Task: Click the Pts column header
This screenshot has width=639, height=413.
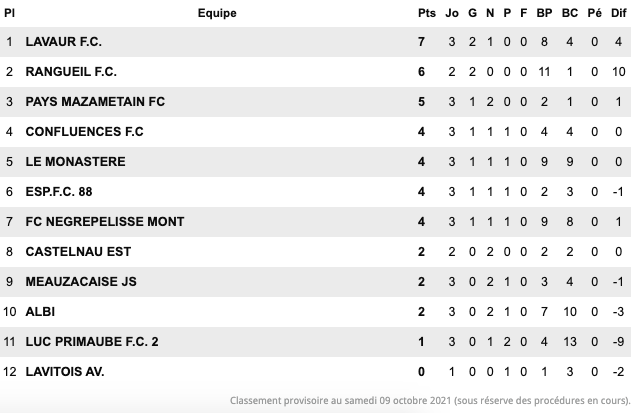Action: (426, 13)
